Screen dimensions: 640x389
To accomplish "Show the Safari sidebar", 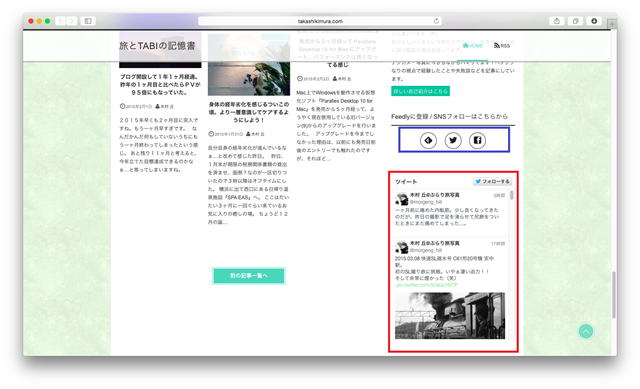I will pyautogui.click(x=88, y=21).
